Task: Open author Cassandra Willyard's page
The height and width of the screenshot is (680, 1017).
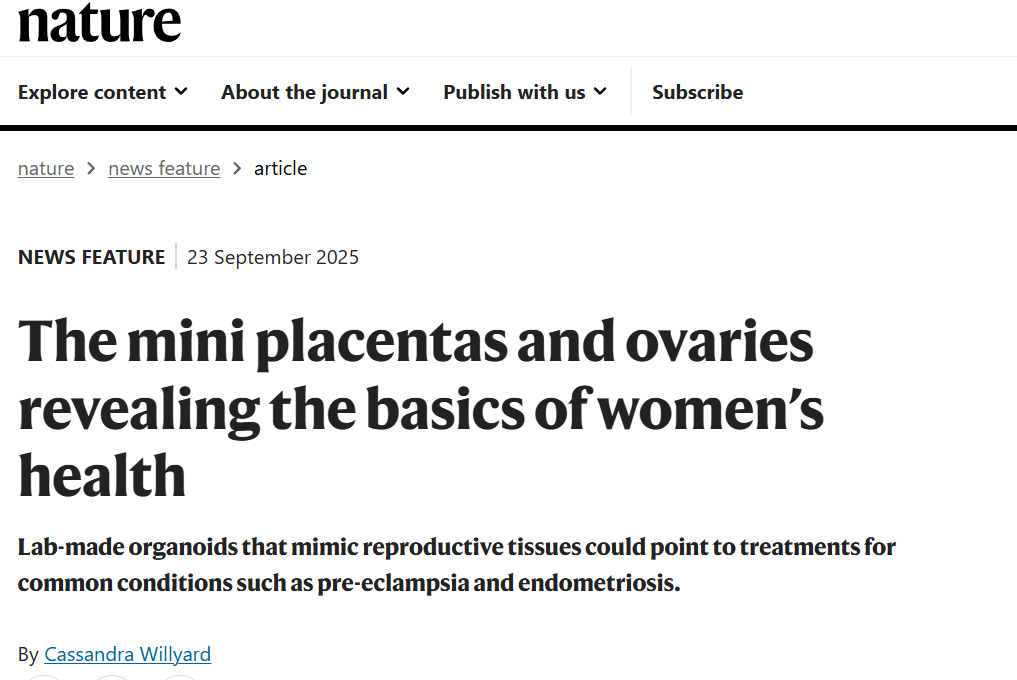Action: tap(127, 654)
